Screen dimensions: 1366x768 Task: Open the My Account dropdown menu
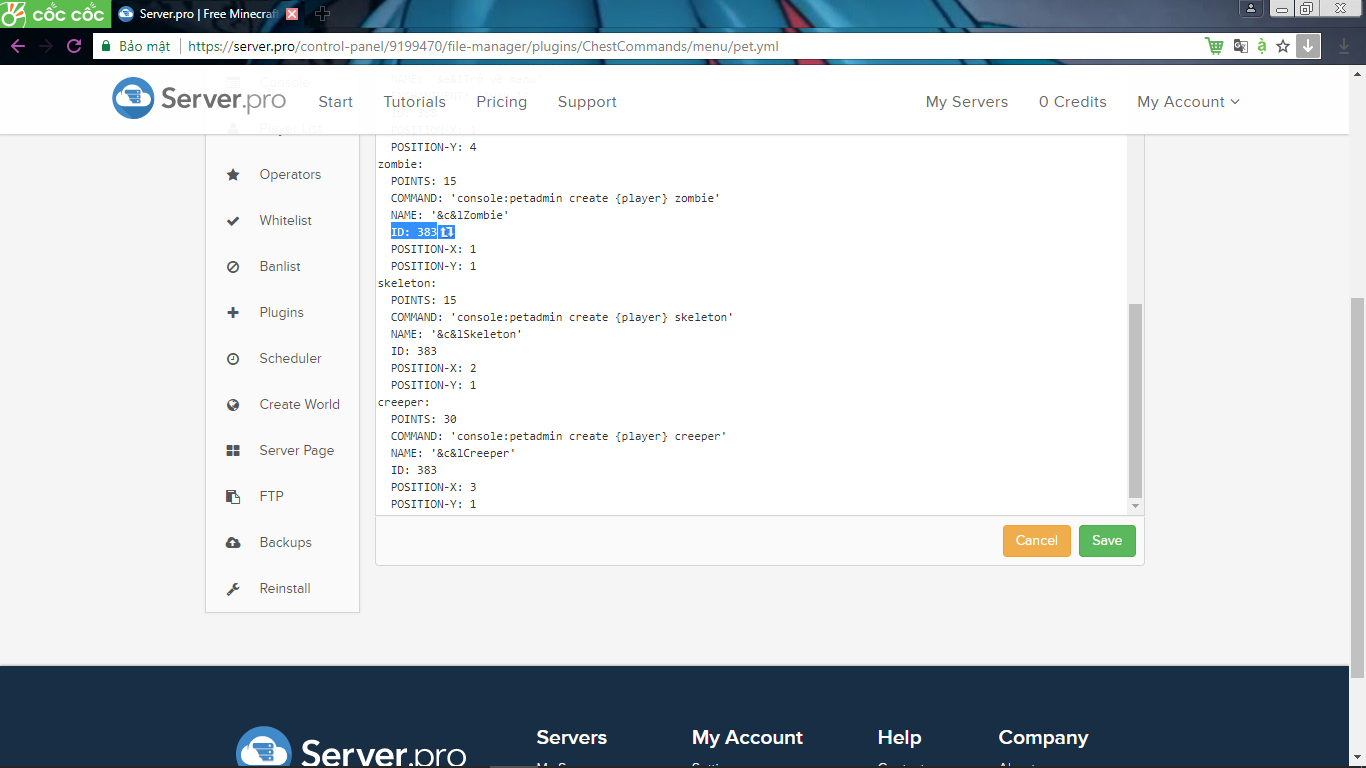tap(1188, 102)
